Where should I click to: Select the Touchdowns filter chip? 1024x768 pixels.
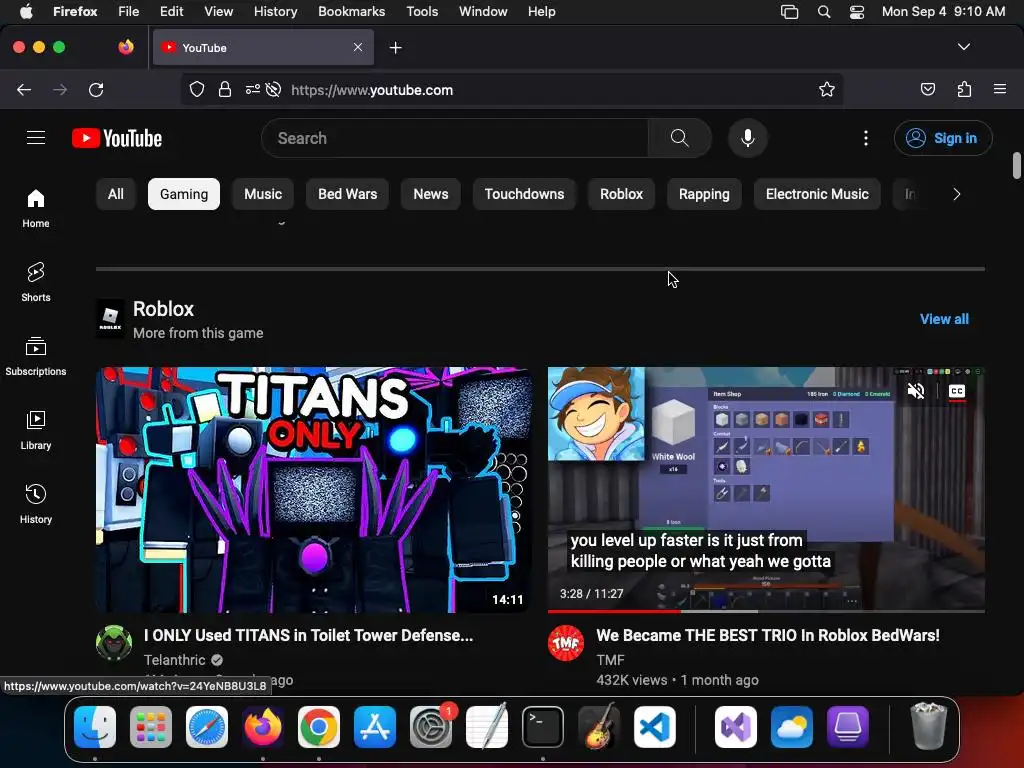[x=524, y=194]
